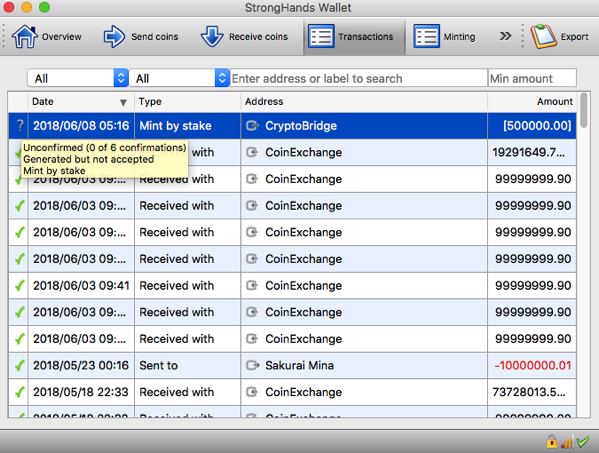Switch to the Send coins tab
This screenshot has height=453, width=599.
141,37
